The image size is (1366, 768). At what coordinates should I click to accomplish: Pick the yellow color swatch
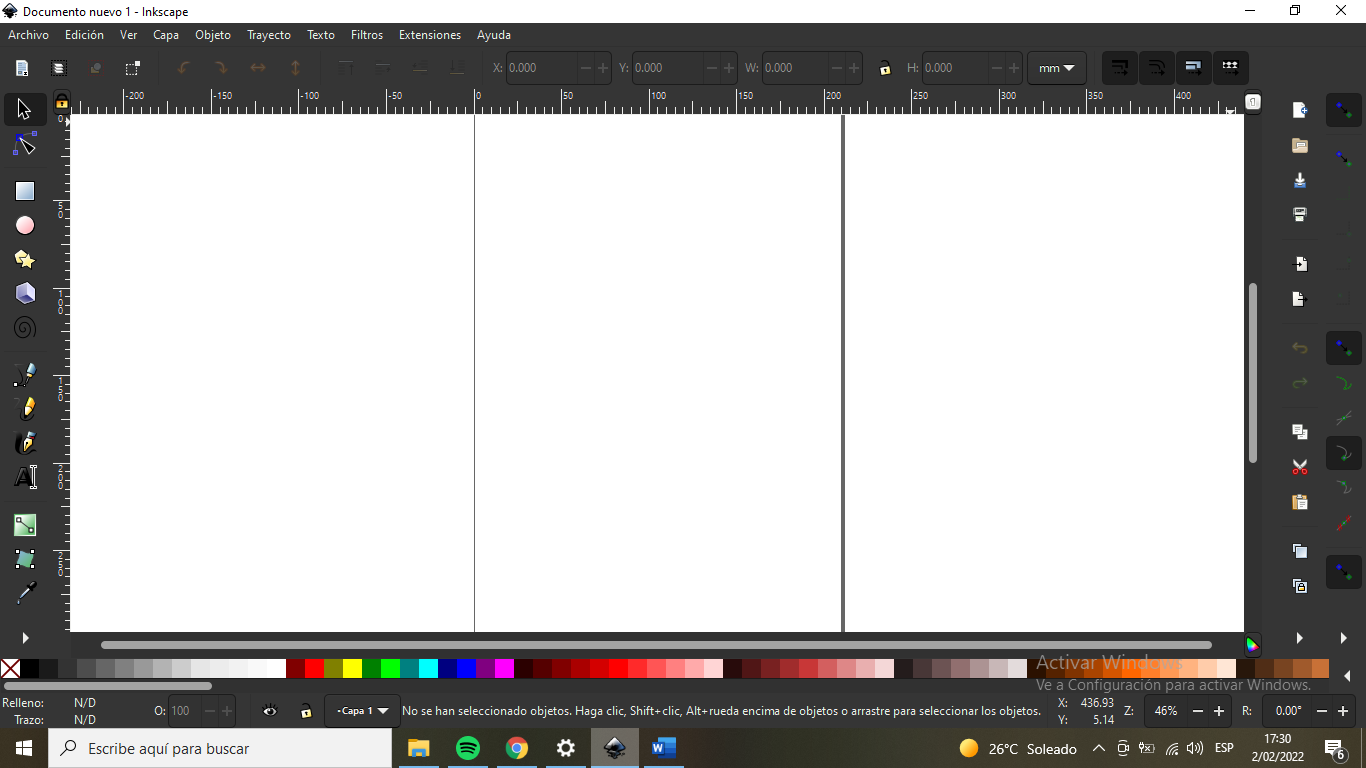click(352, 669)
